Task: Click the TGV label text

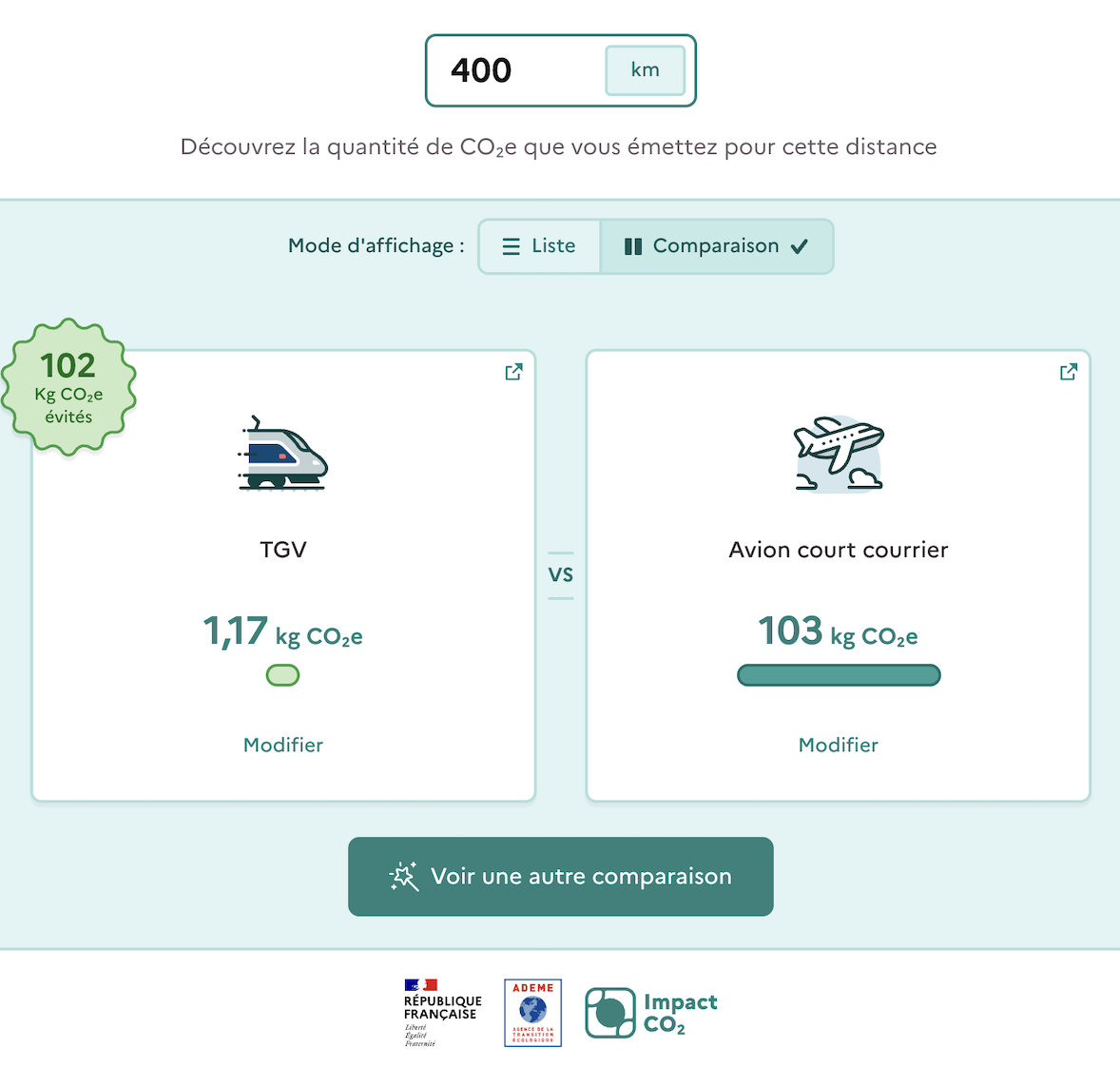Action: coord(283,550)
